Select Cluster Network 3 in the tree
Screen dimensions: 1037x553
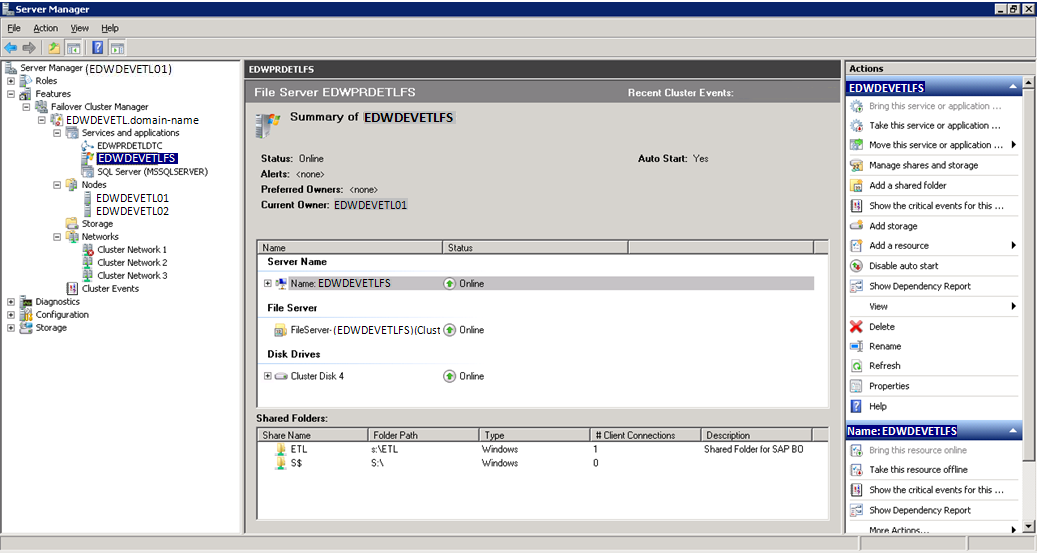coord(132,275)
